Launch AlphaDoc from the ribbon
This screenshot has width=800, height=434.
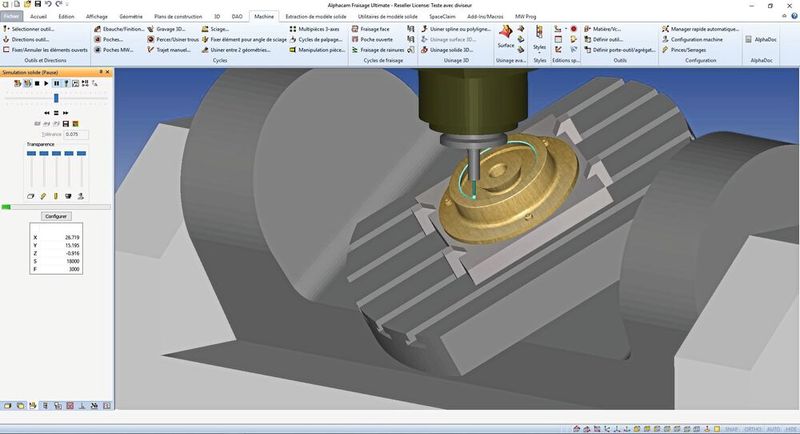pos(761,39)
